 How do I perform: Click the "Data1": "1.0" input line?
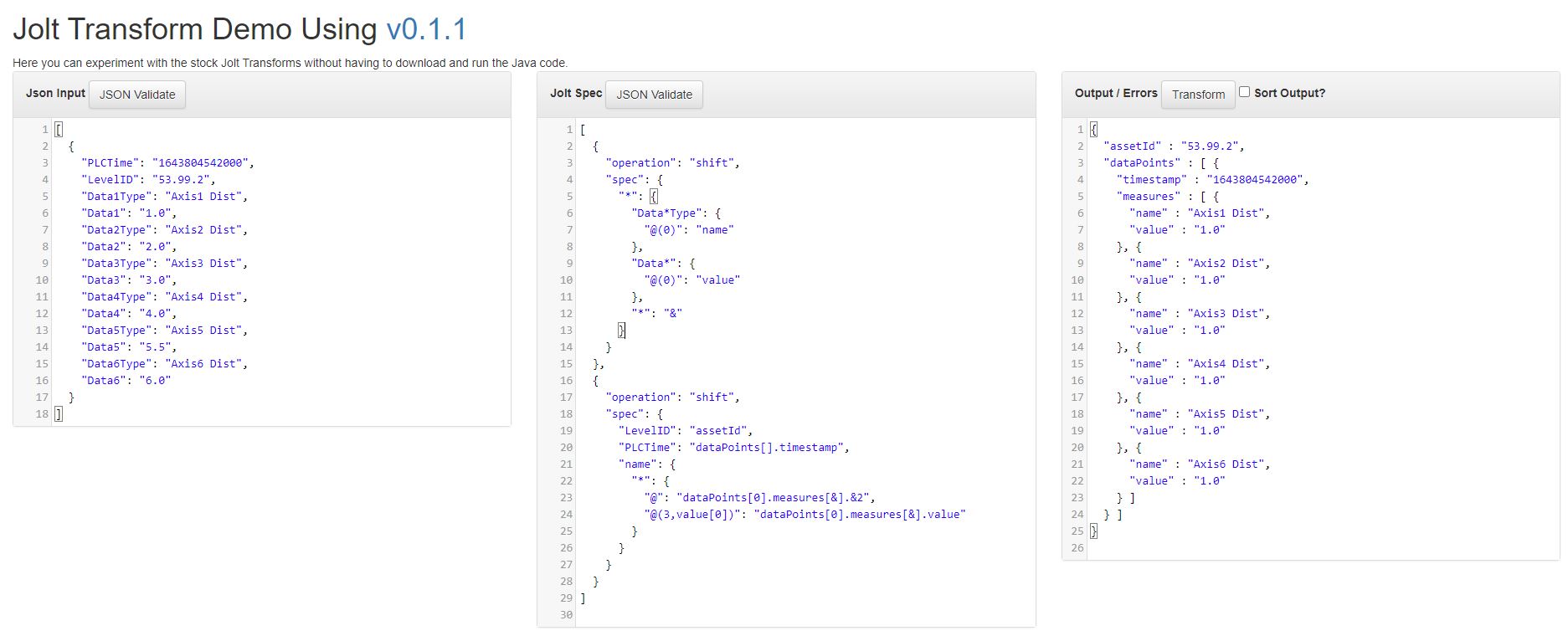(129, 213)
